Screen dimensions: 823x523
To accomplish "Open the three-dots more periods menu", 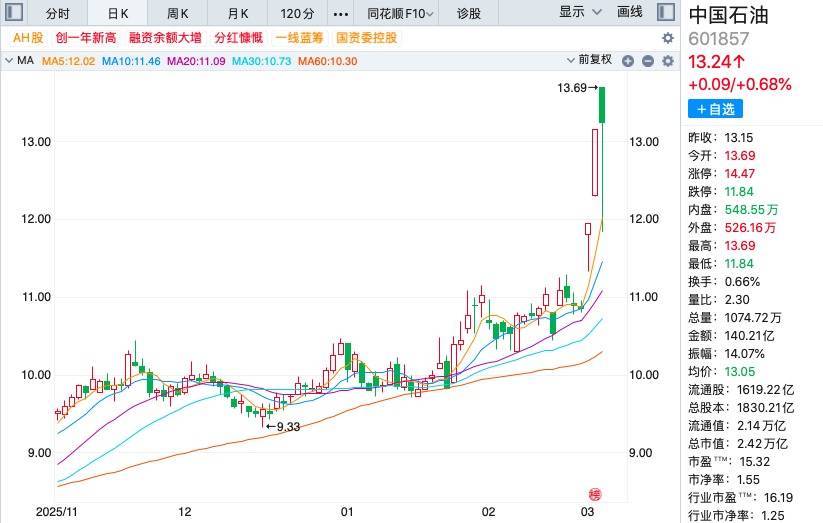I will [341, 13].
